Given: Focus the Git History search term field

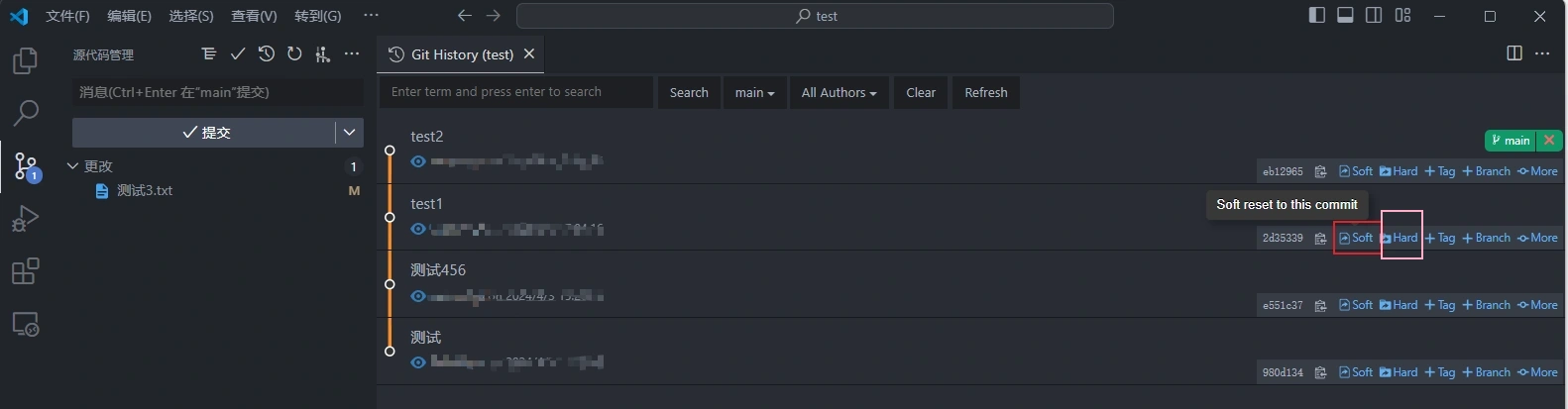Looking at the screenshot, I should [516, 92].
